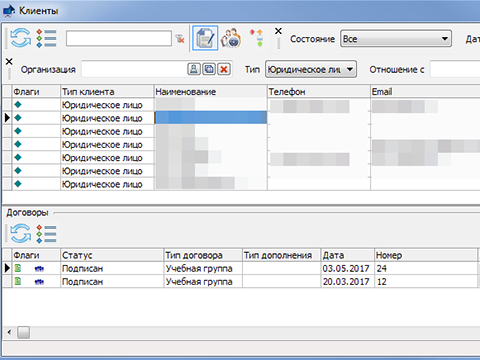
Task: Close the Организация filter row
Action: [x=9, y=61]
